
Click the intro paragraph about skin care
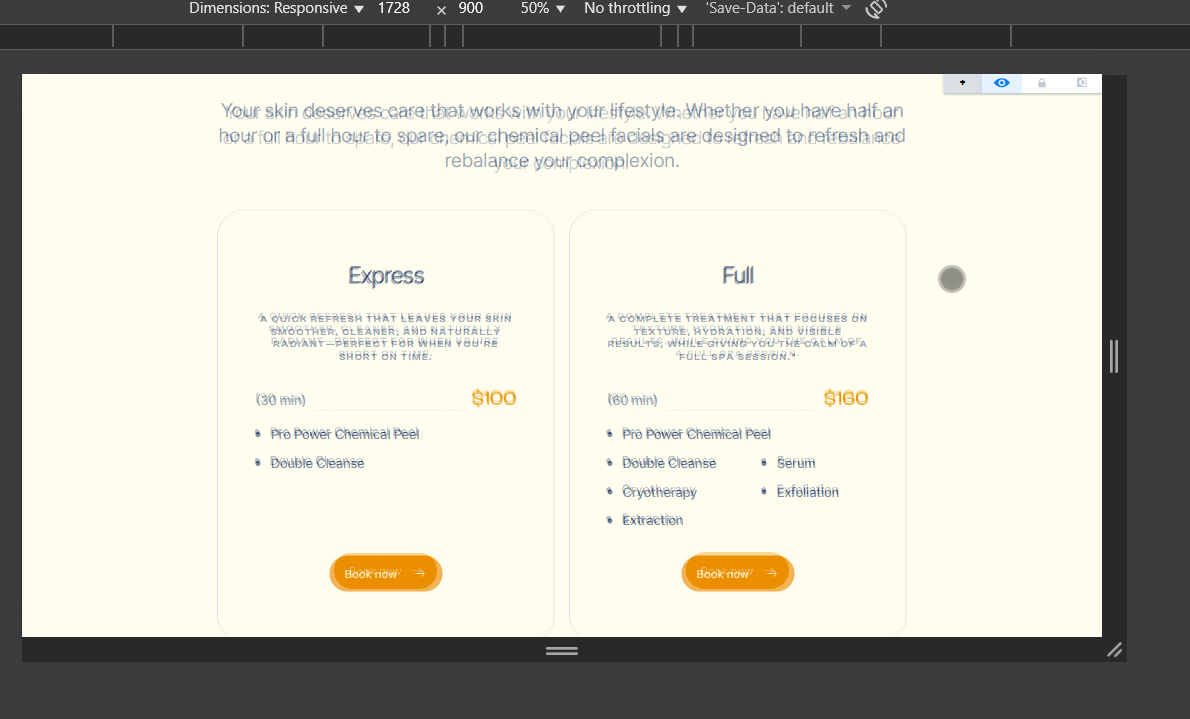[x=562, y=136]
